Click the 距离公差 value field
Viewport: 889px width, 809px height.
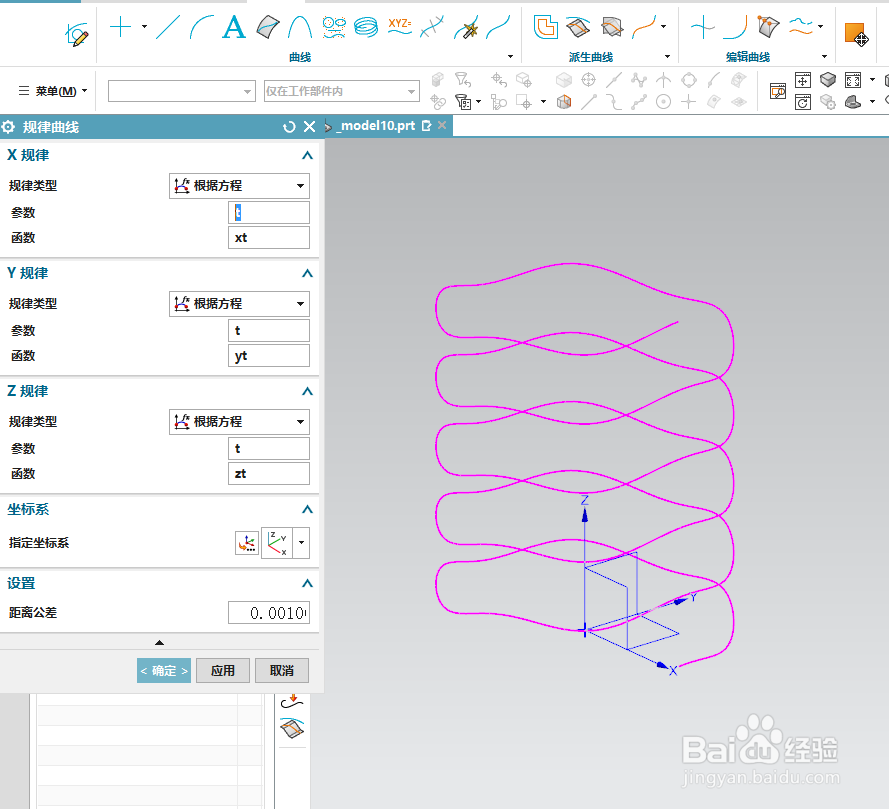tap(269, 613)
